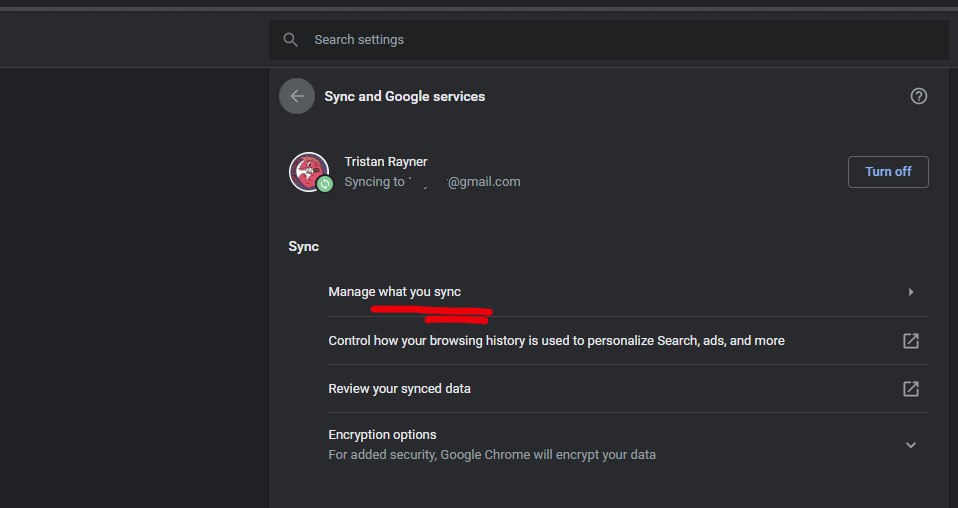Screen dimensions: 958x508
Task: Click the Encryption options row title
Action: click(382, 435)
